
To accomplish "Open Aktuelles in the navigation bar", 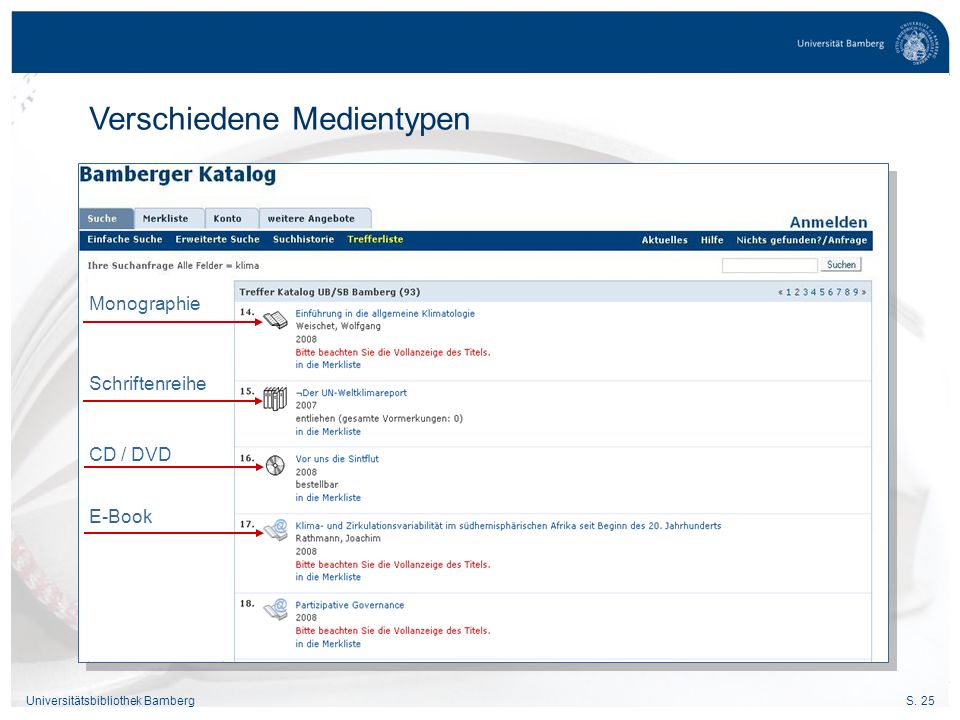I will click(664, 240).
